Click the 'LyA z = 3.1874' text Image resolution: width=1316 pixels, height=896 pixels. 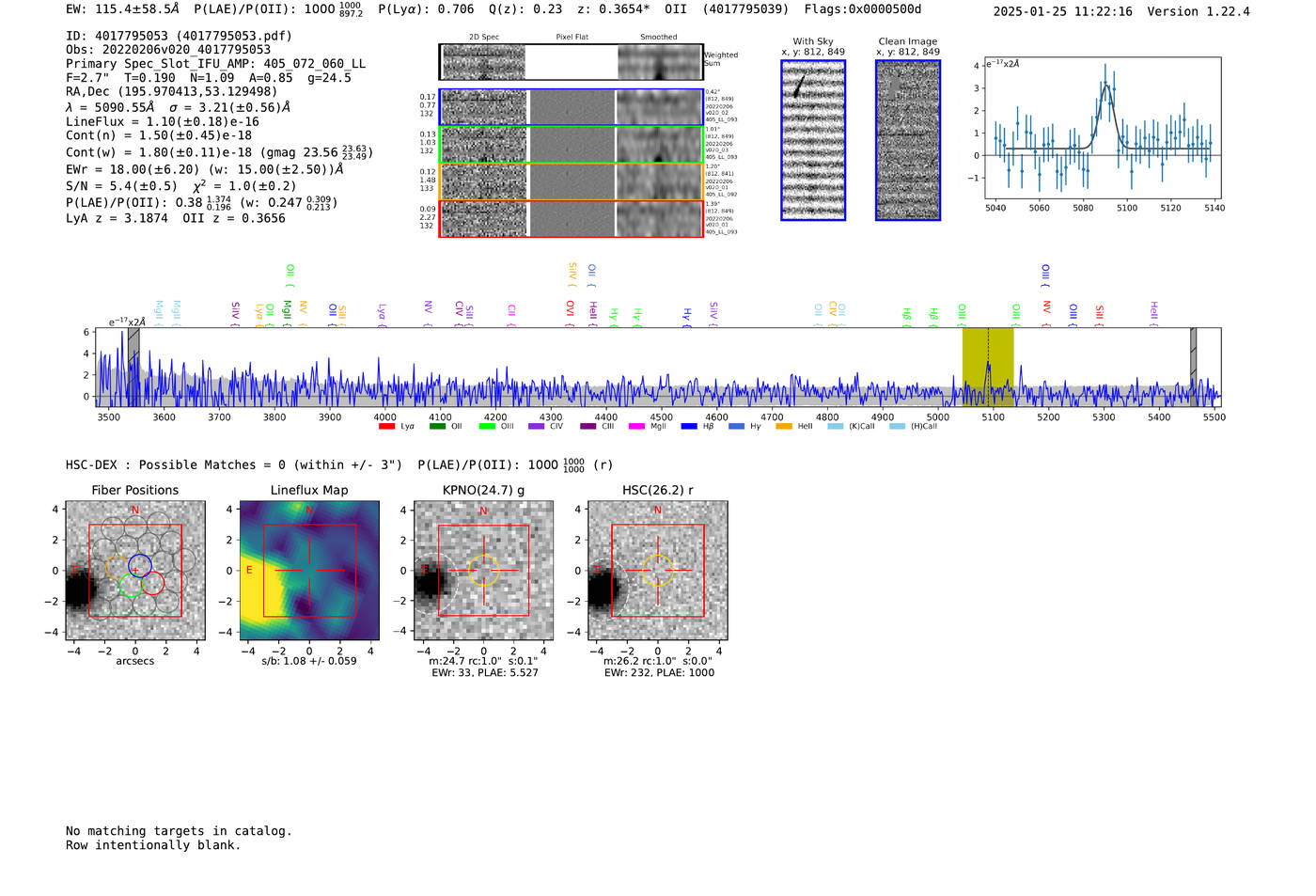117,218
